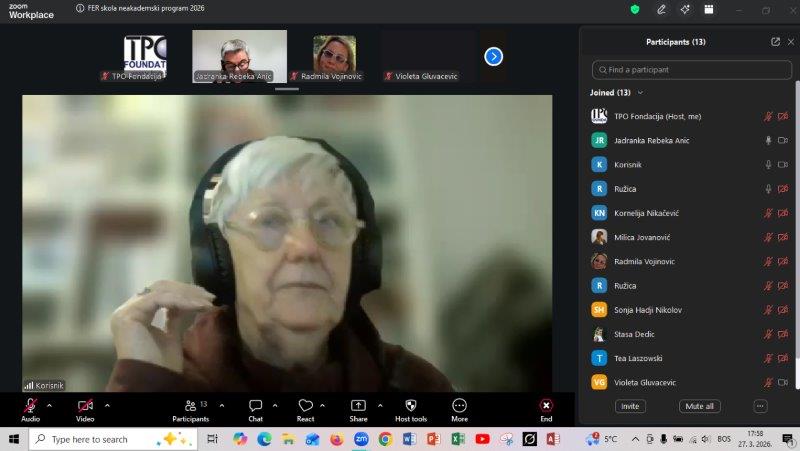
Task: Click the green encryption shield icon
Action: 634,9
